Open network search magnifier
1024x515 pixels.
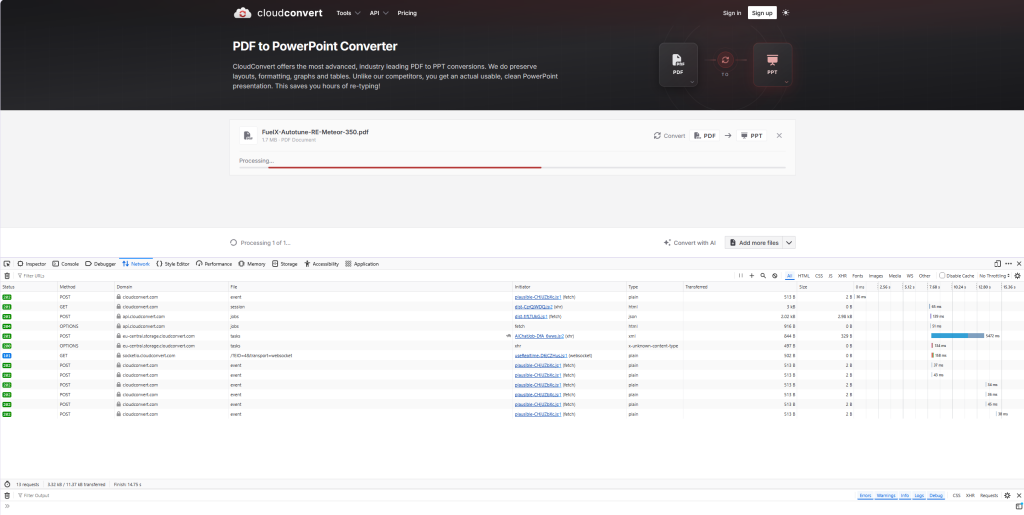pyautogui.click(x=763, y=276)
